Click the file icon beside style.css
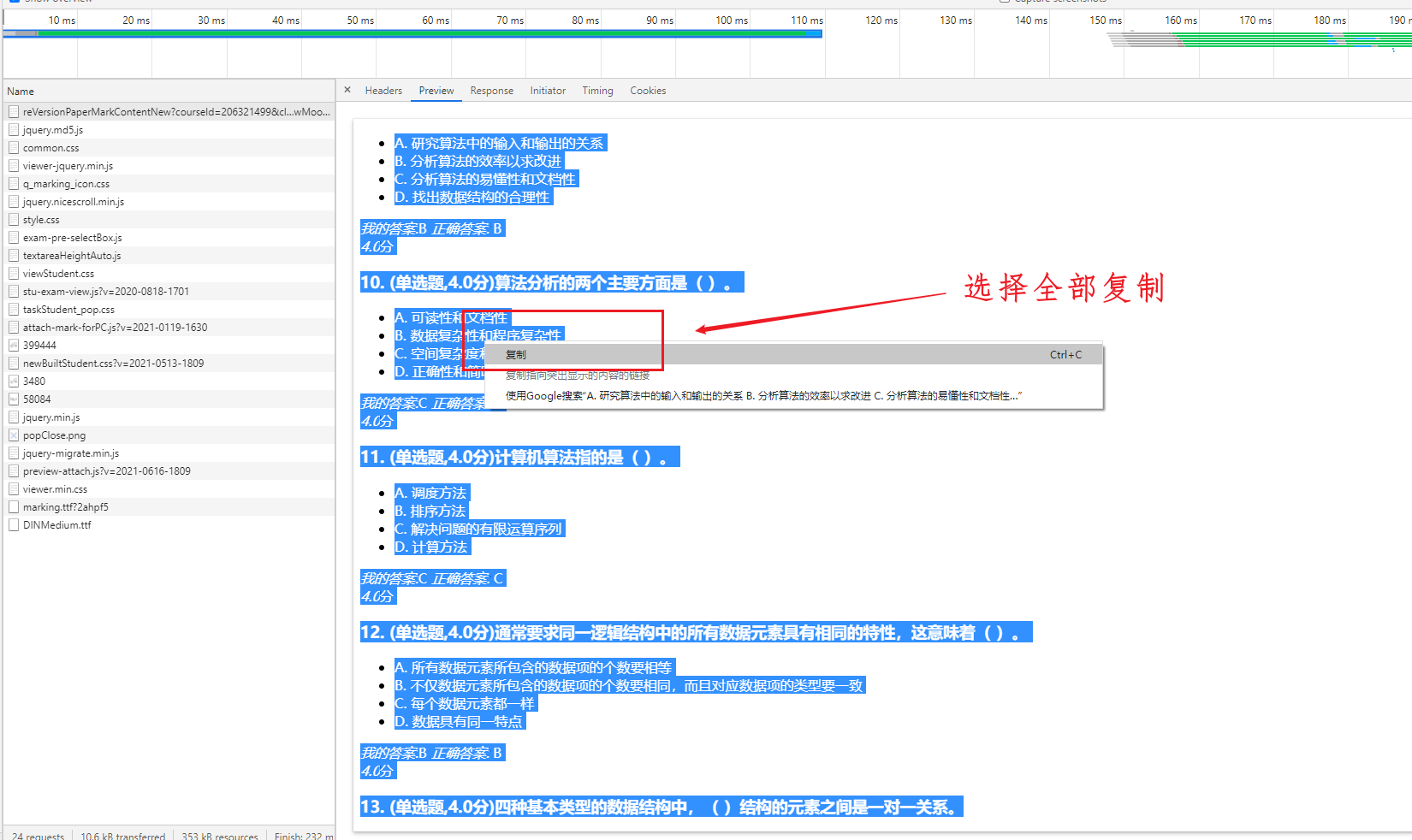The image size is (1412, 840). (x=14, y=220)
